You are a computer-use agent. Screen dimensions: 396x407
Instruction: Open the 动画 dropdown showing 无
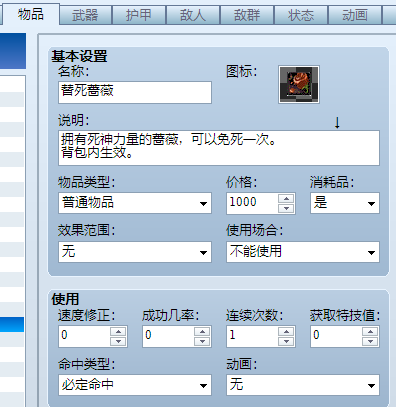303,385
